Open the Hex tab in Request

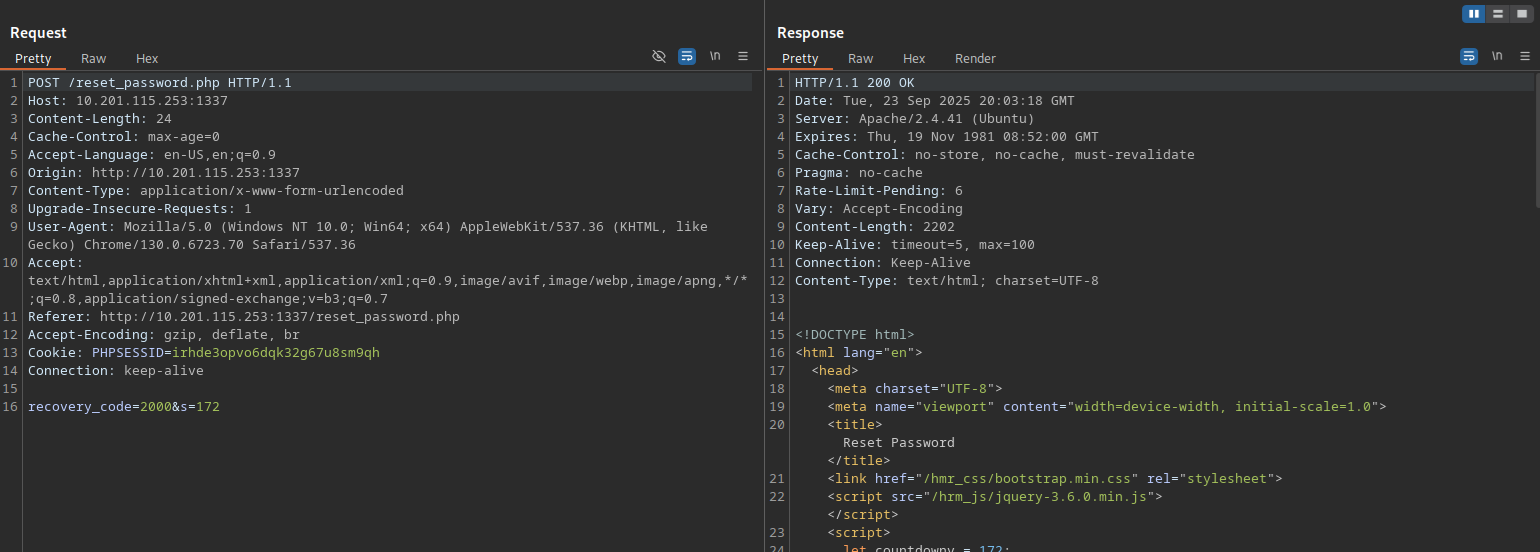click(147, 59)
